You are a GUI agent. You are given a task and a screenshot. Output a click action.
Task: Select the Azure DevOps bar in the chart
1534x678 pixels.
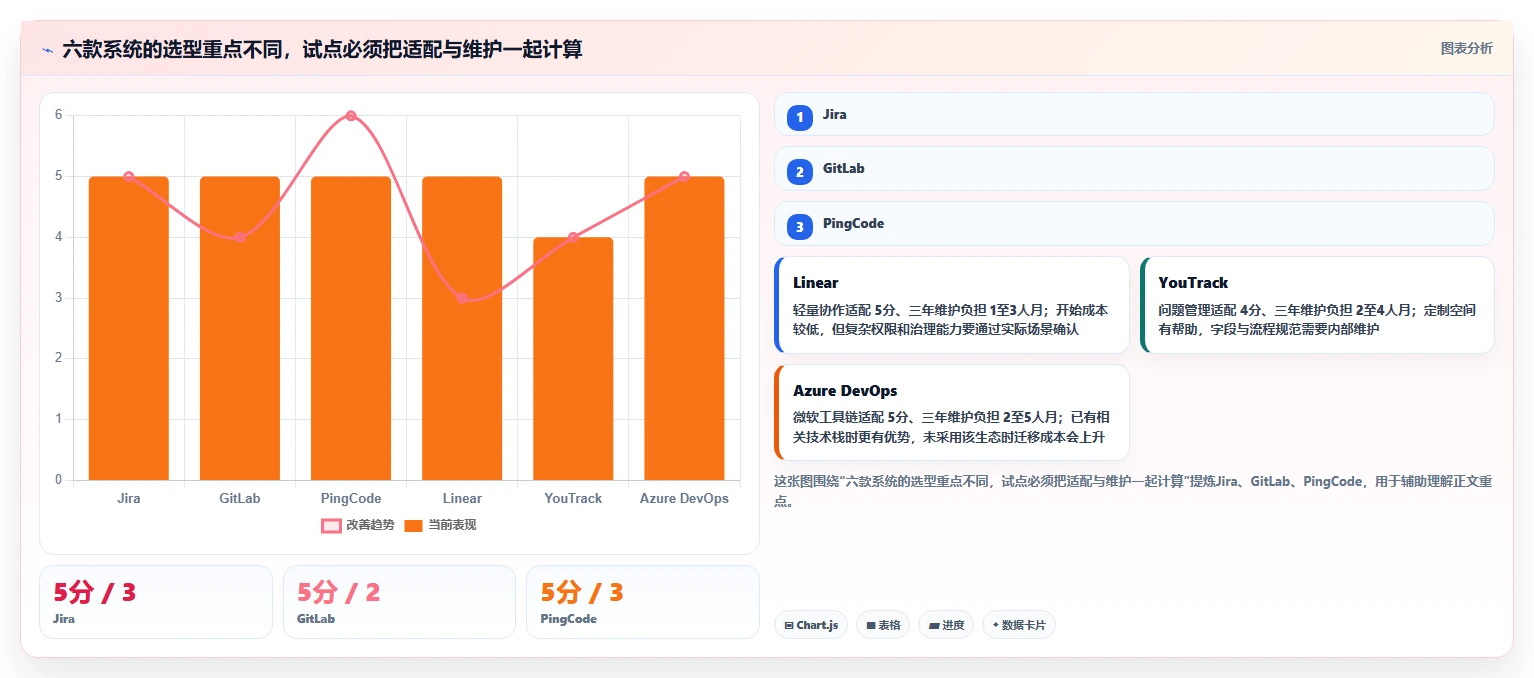coord(684,328)
